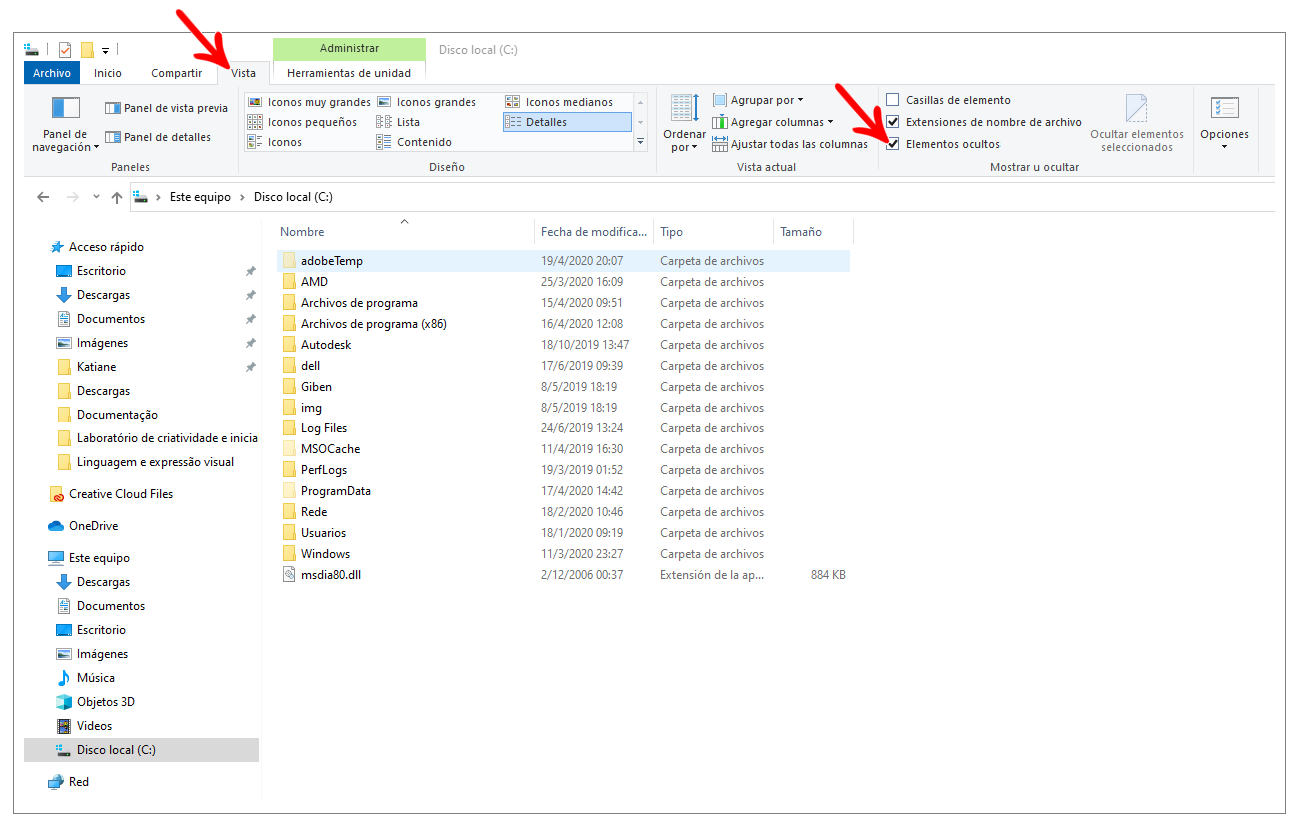Click Ajustar todas las columnas

790,144
